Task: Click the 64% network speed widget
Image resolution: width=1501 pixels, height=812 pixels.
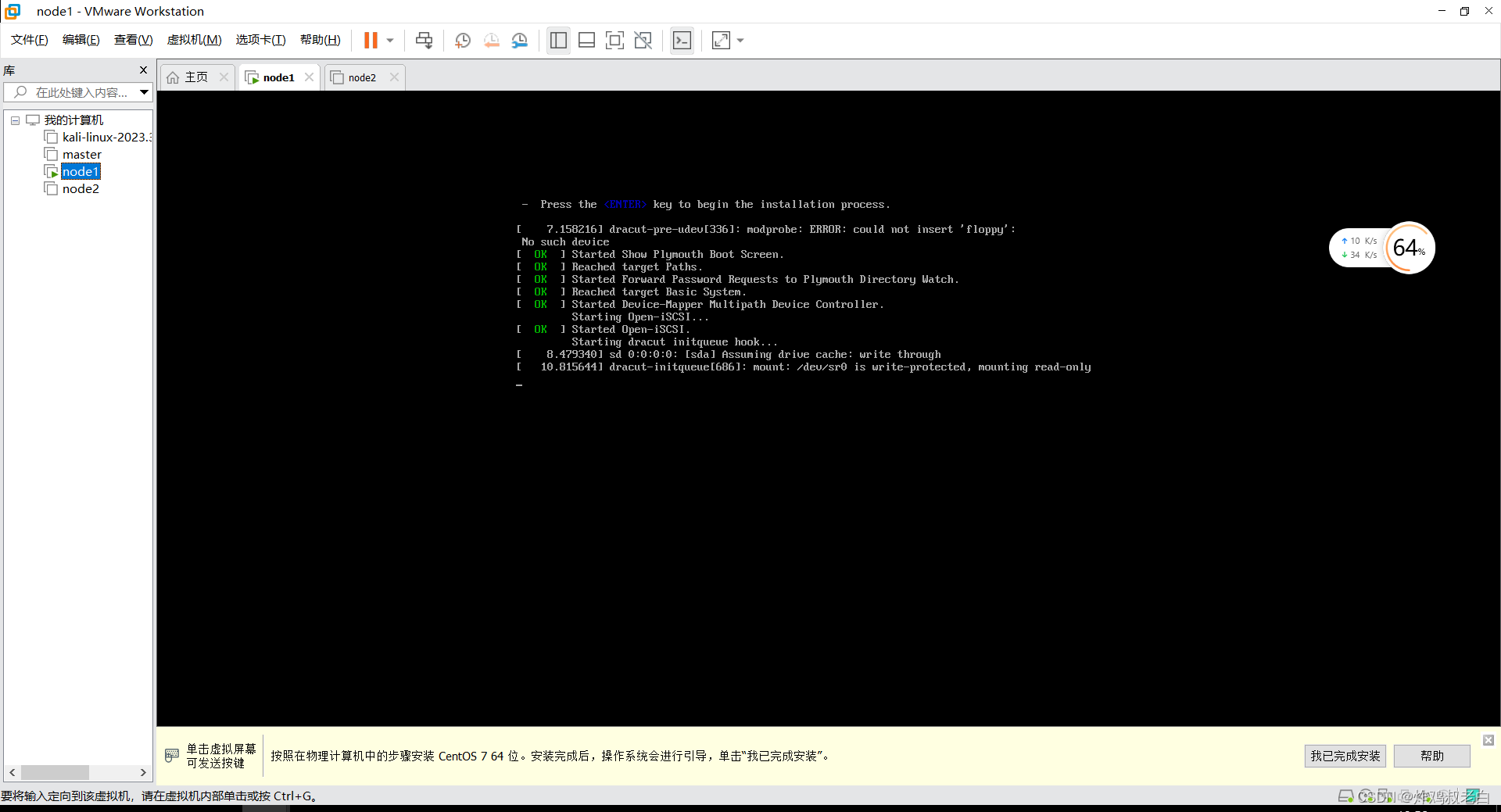Action: pos(1382,248)
